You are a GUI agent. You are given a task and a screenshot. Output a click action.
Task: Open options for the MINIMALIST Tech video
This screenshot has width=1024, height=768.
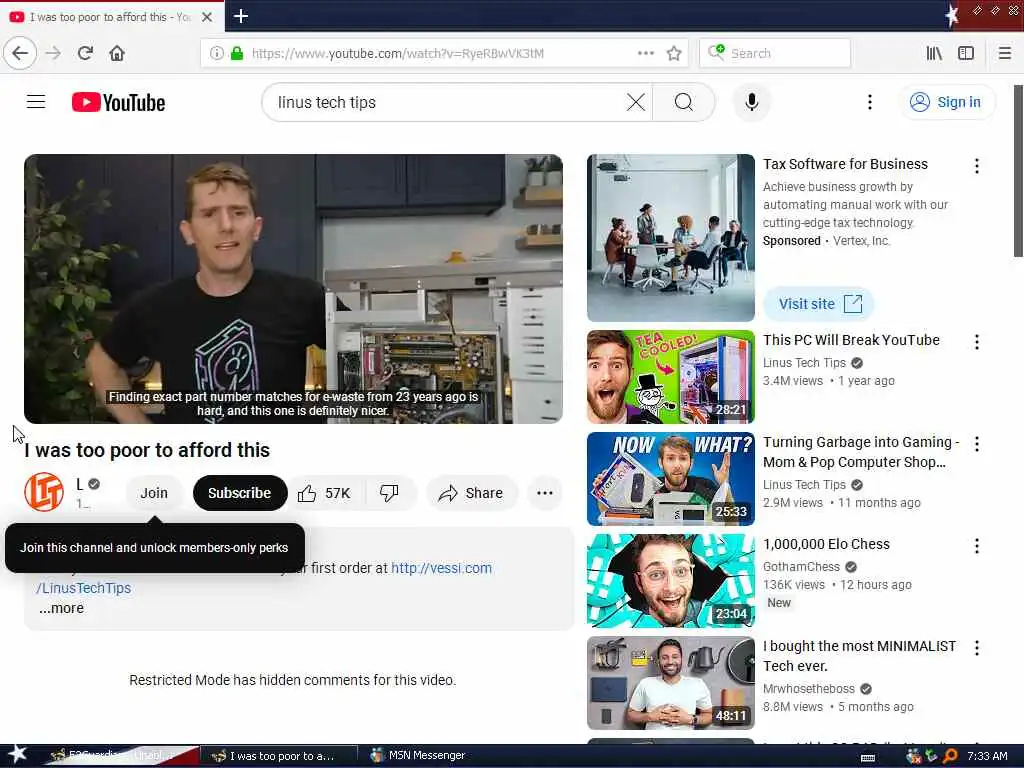[x=976, y=648]
